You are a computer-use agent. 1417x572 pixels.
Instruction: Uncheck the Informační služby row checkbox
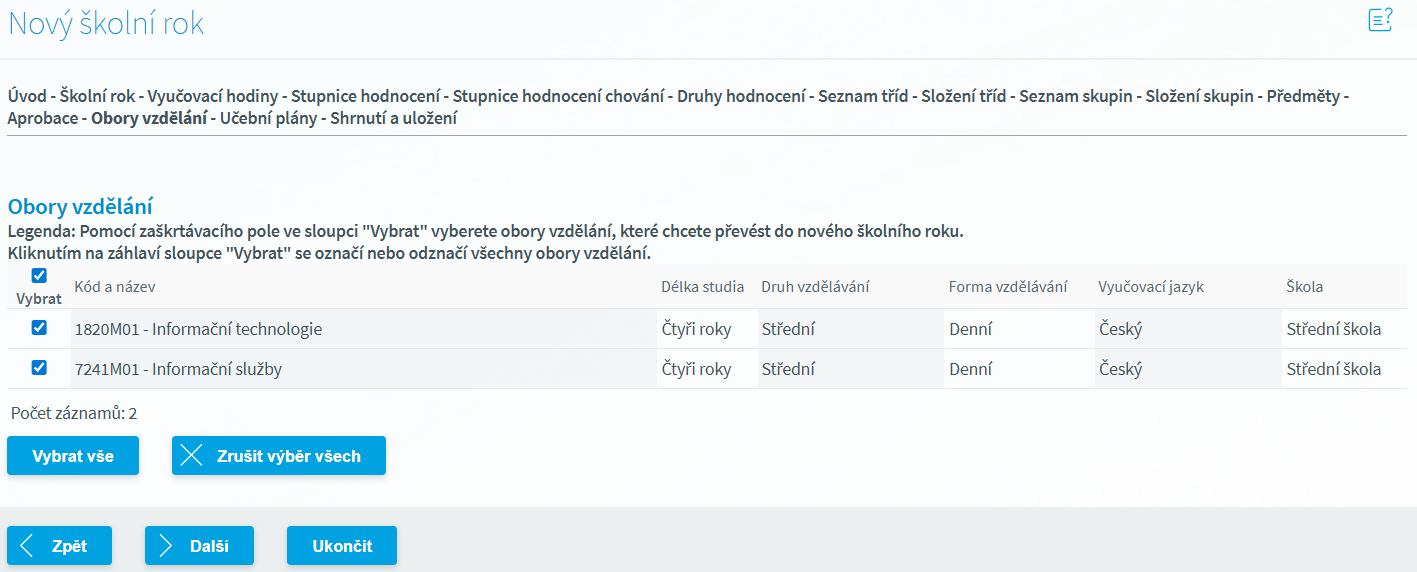tap(39, 368)
